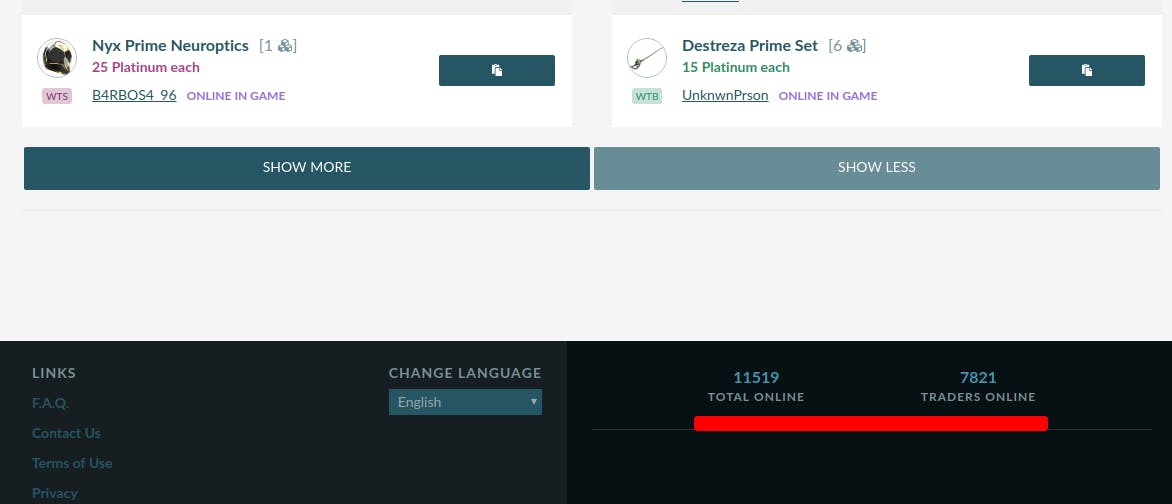The width and height of the screenshot is (1172, 504).
Task: Open the Privacy footer link
Action: pos(55,493)
